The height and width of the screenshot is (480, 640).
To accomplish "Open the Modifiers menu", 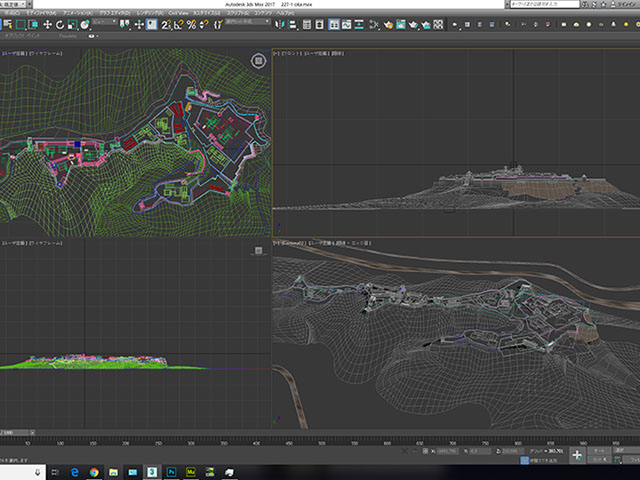I will click(x=42, y=13).
